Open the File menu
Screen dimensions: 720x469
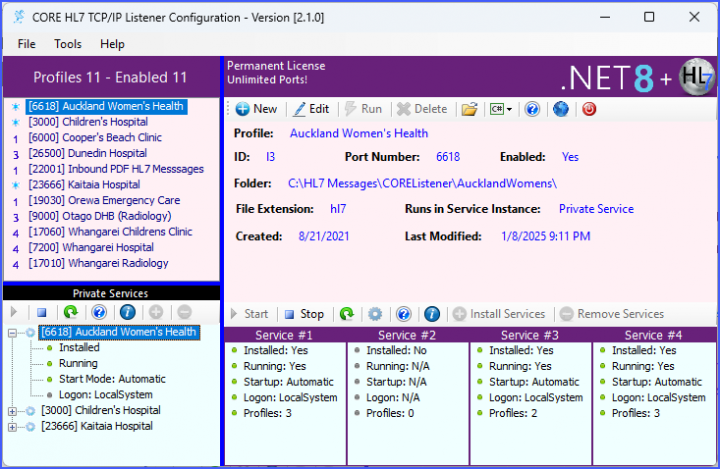26,44
